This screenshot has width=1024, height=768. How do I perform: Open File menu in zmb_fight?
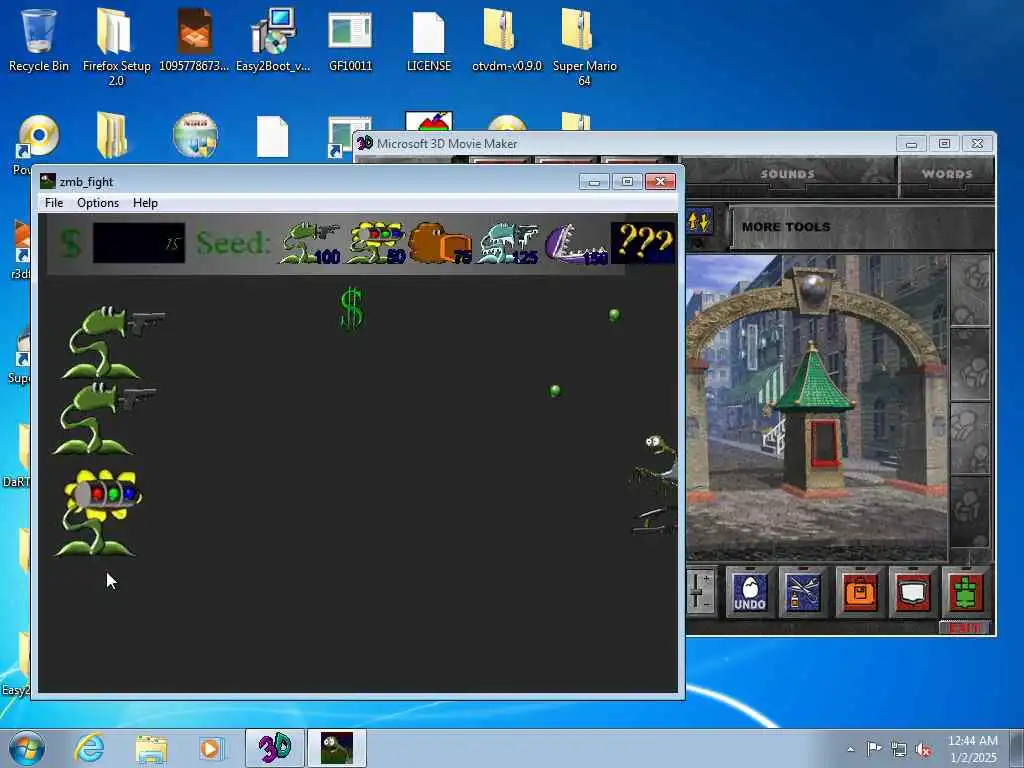point(54,202)
